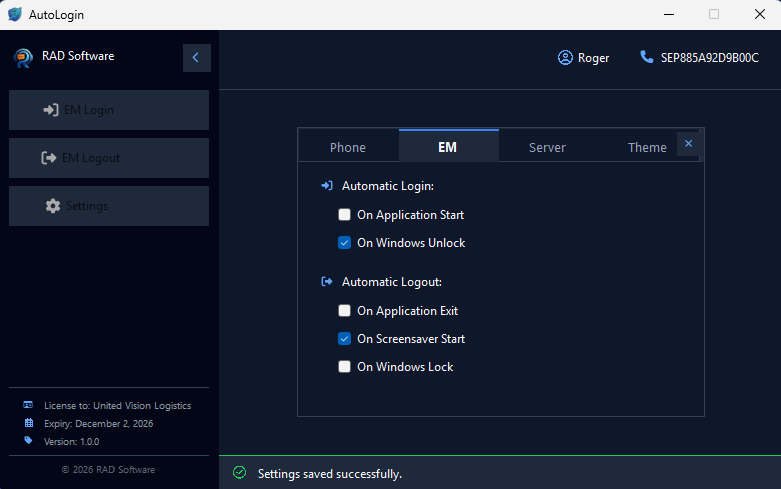The image size is (781, 489).
Task: Disable On Screensaver Start checkbox
Action: pos(344,339)
